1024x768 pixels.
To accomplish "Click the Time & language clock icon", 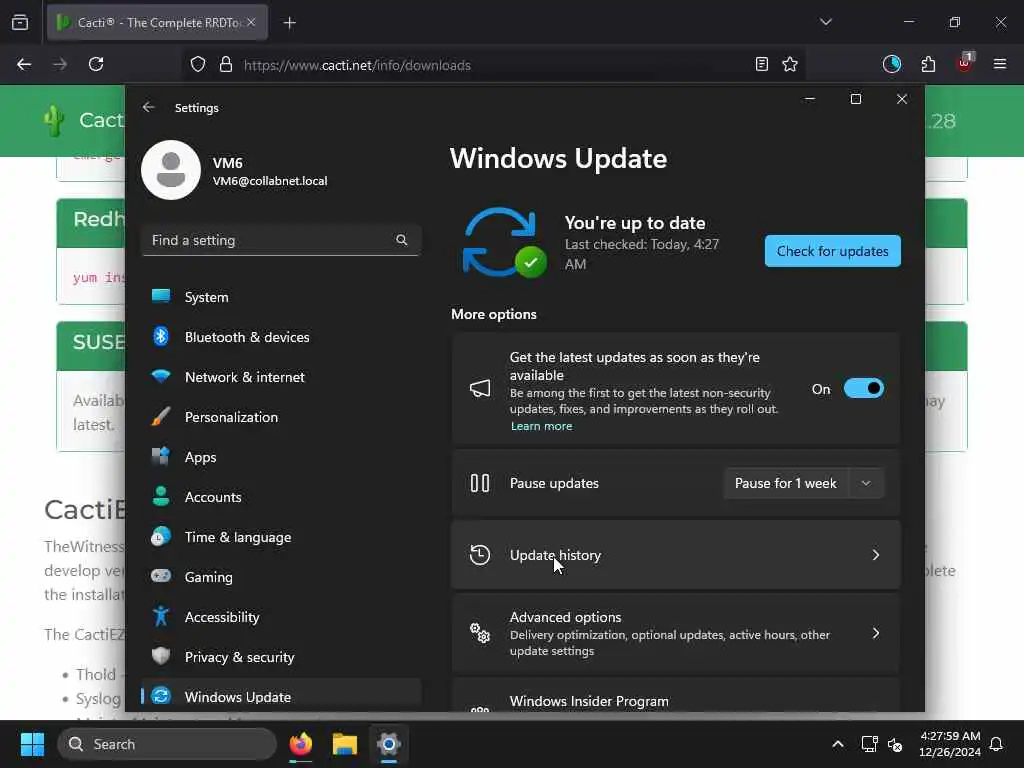I will pos(161,537).
